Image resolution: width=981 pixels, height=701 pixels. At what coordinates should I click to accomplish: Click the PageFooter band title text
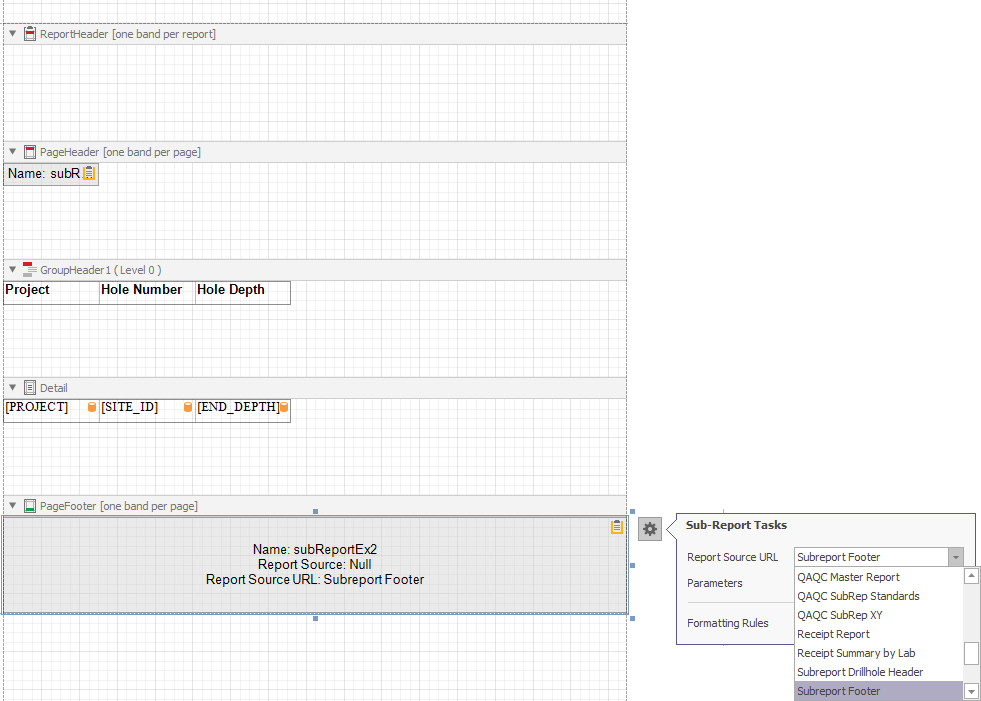(x=119, y=506)
